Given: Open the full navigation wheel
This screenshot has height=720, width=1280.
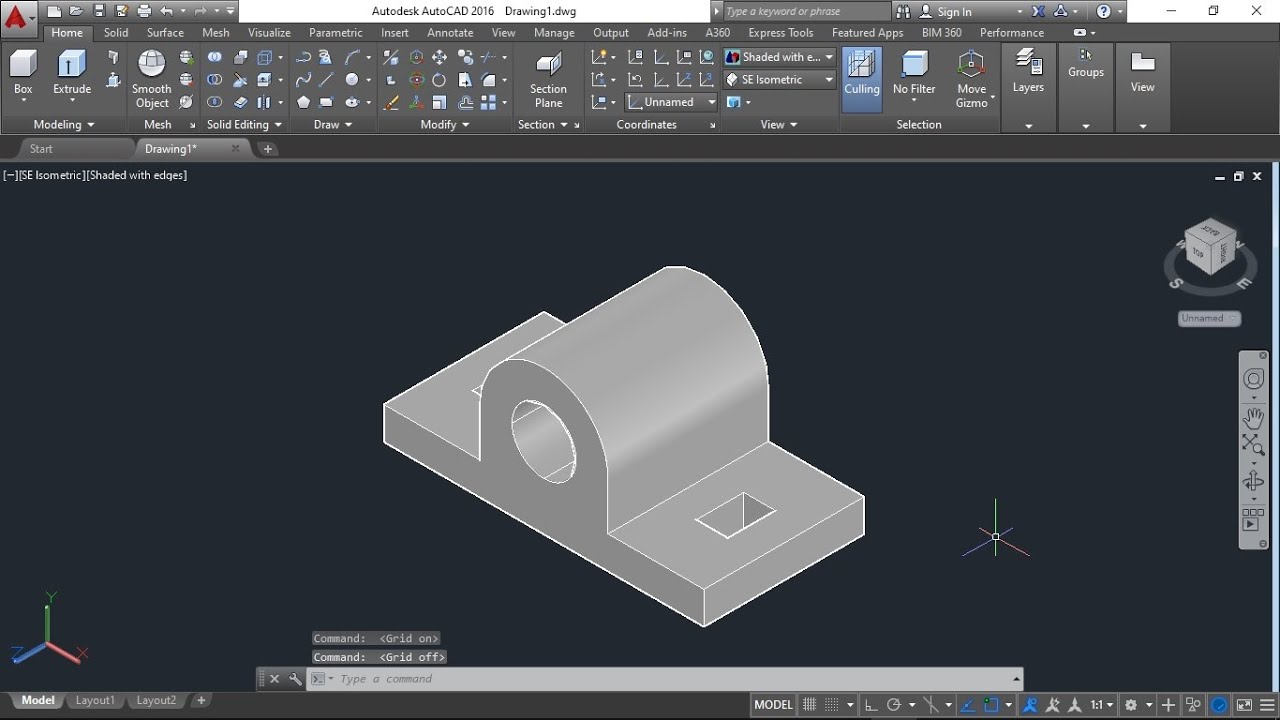Looking at the screenshot, I should click(1253, 379).
